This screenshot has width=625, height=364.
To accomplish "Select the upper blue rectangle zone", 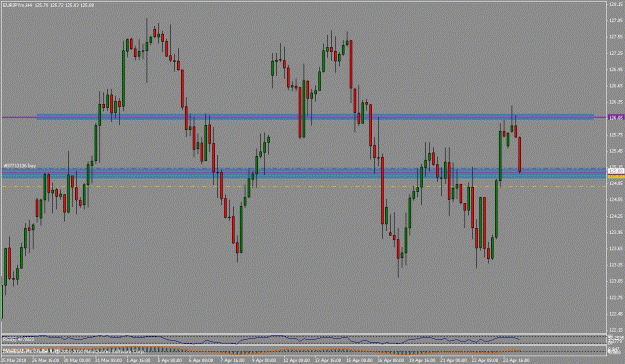I will click(315, 117).
